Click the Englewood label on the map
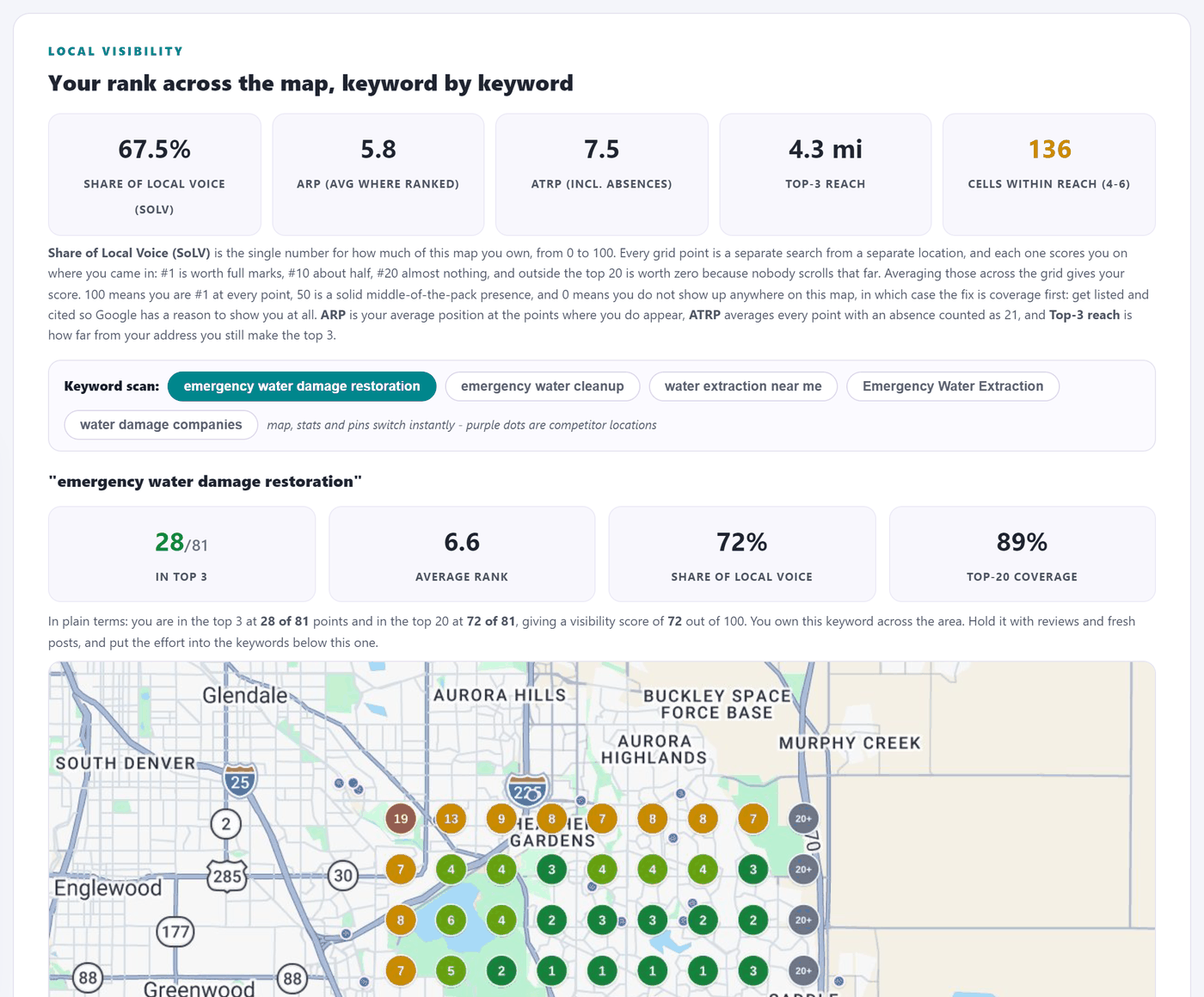 pyautogui.click(x=108, y=888)
